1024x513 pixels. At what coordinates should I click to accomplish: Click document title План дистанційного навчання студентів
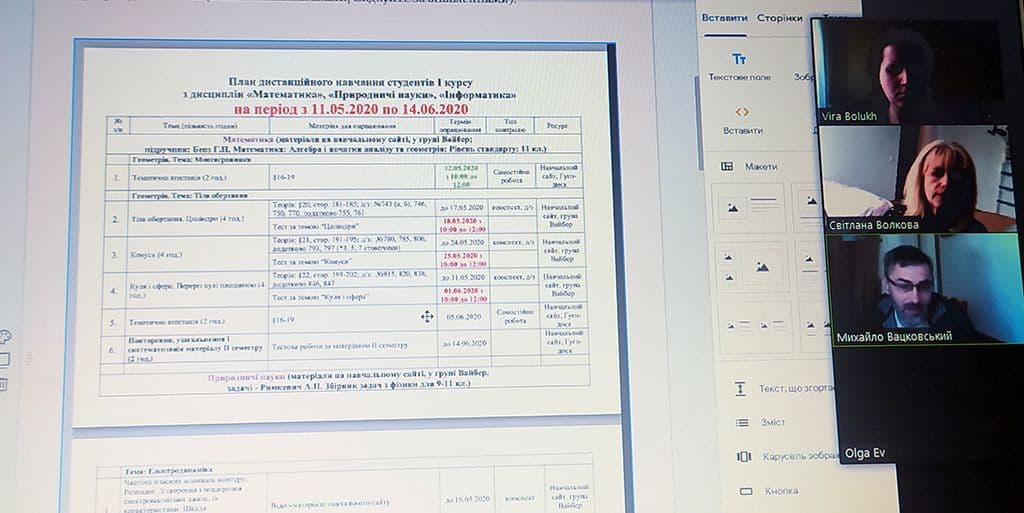point(350,82)
